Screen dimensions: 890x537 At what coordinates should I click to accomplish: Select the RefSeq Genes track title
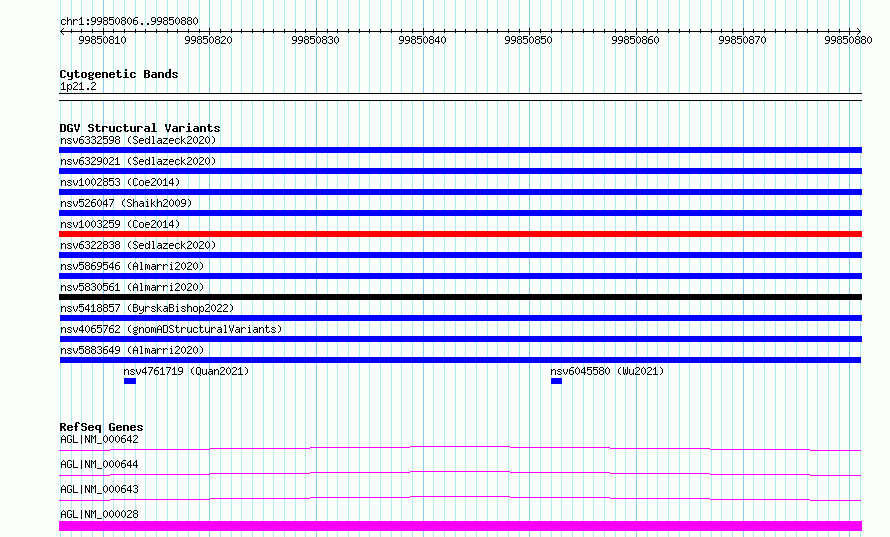102,427
